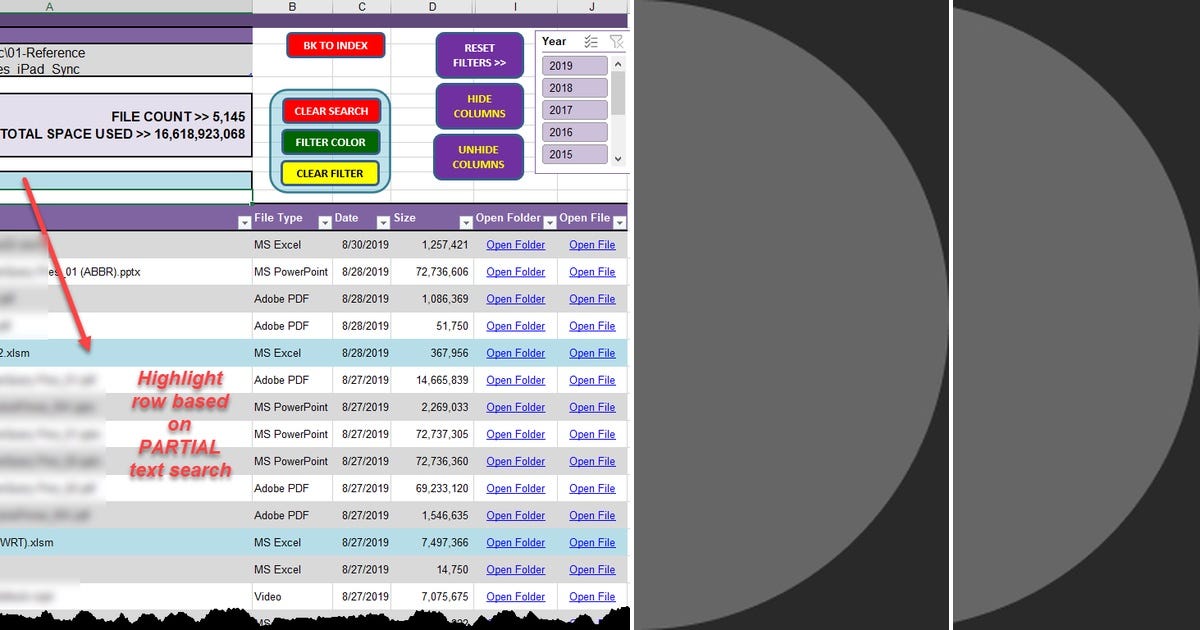The image size is (1200, 630).
Task: Click the slicer Clear Filter funnel icon
Action: click(617, 42)
